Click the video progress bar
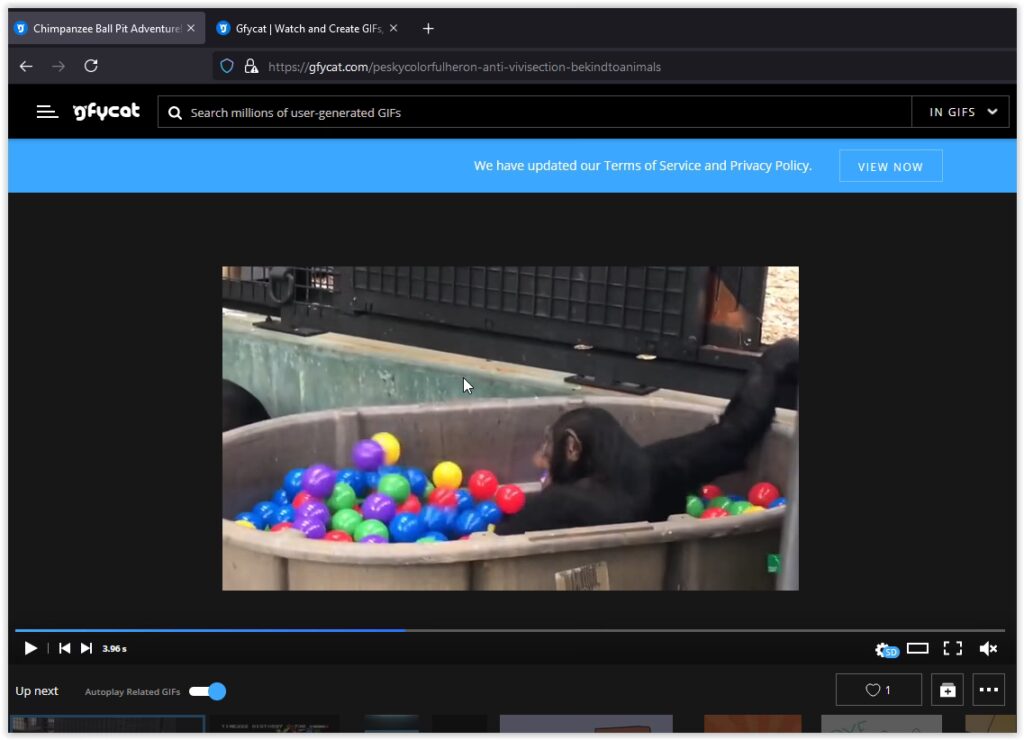Screen dimensions: 1024x740 (510, 630)
